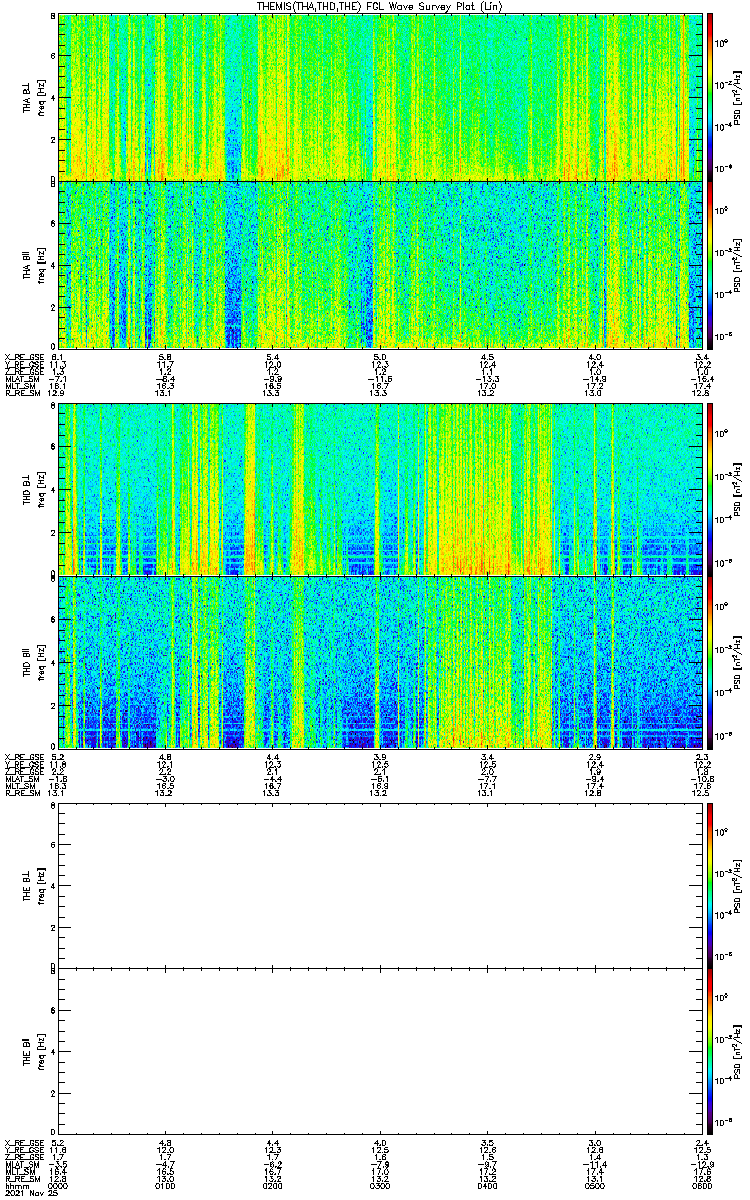This screenshot has width=750, height=1200.
Task: Click the hhmm time axis label
Action: (x=16, y=1185)
